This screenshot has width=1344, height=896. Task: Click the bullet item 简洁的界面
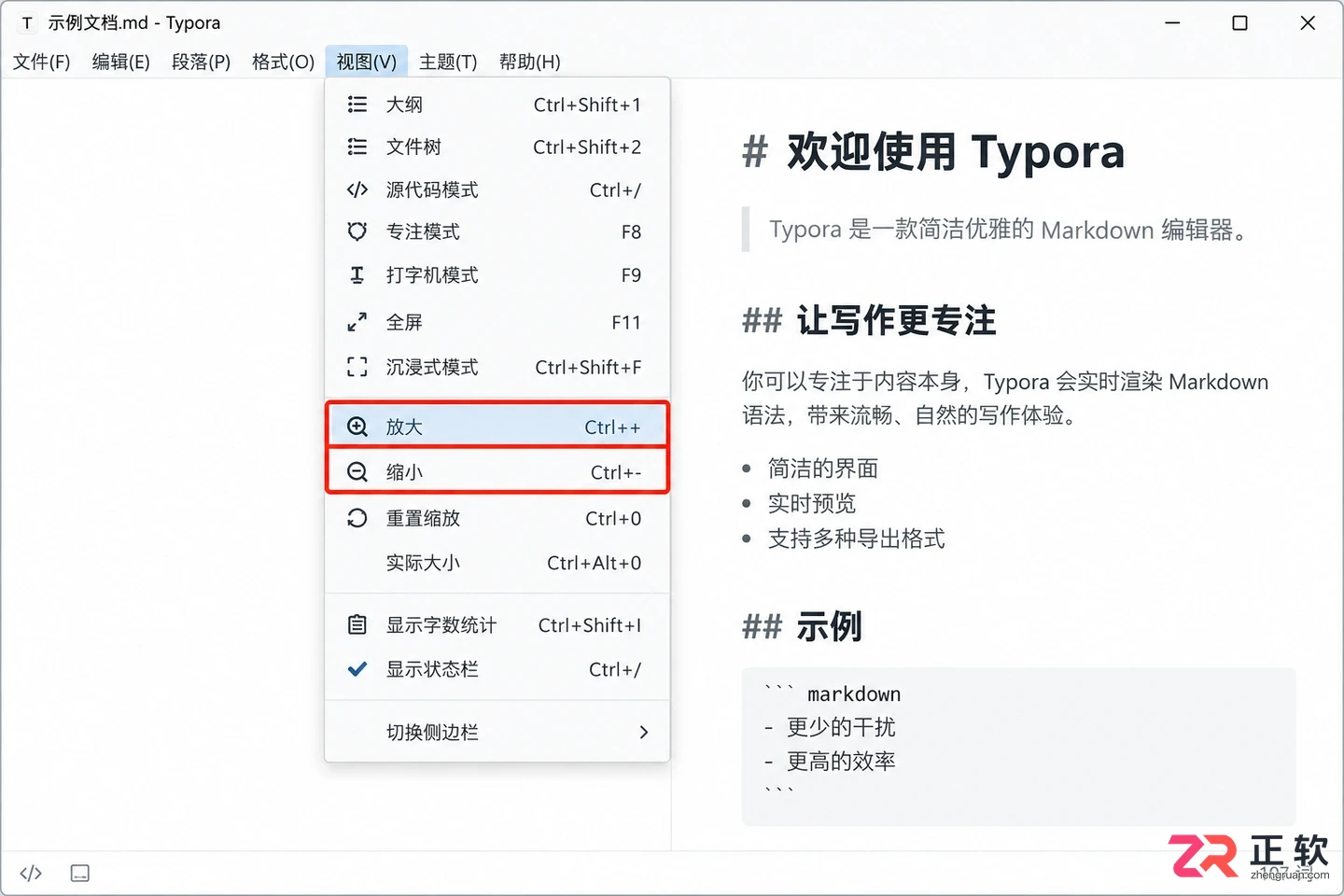click(x=823, y=469)
